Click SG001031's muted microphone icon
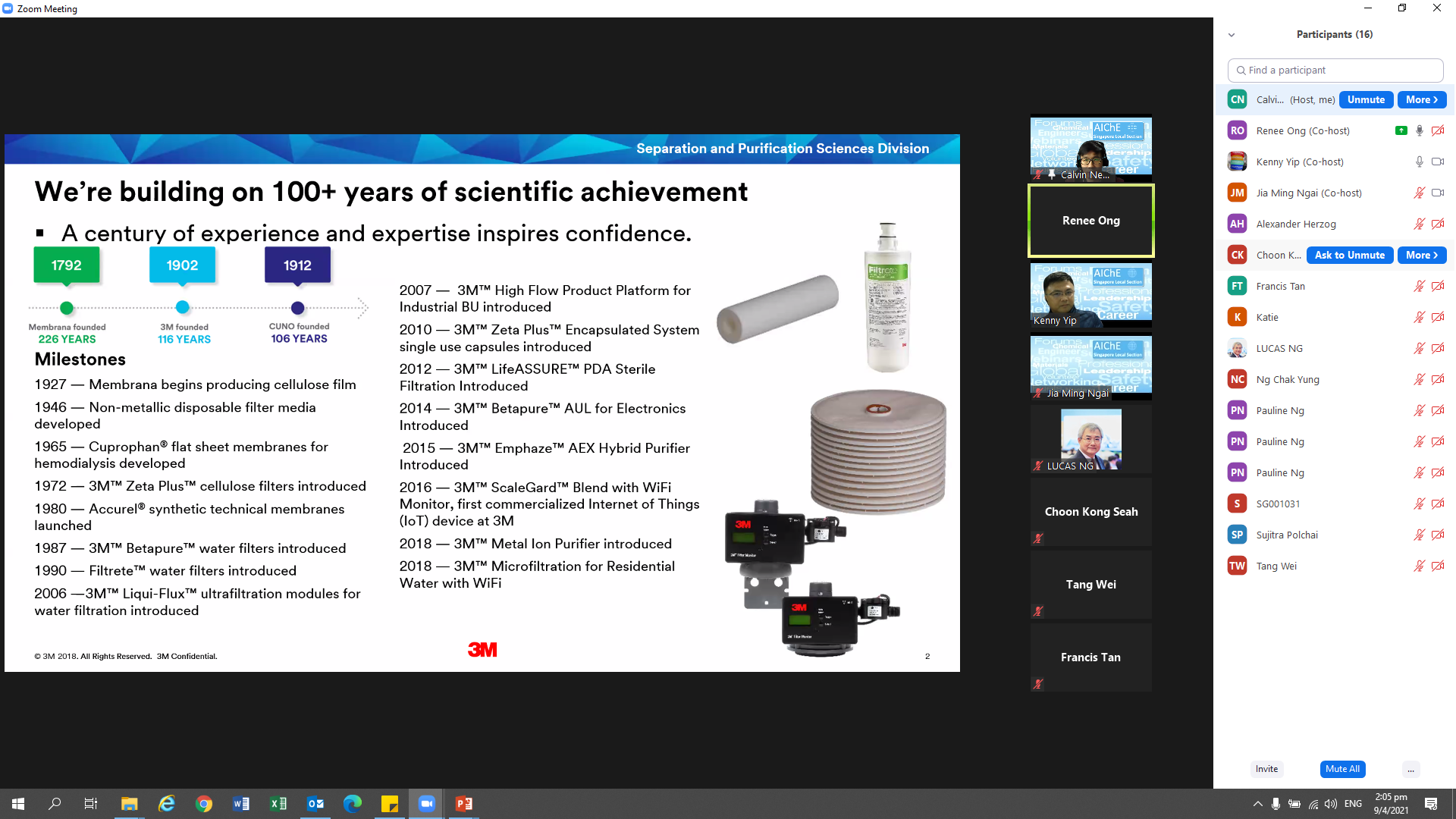Viewport: 1456px width, 819px height. (1419, 504)
